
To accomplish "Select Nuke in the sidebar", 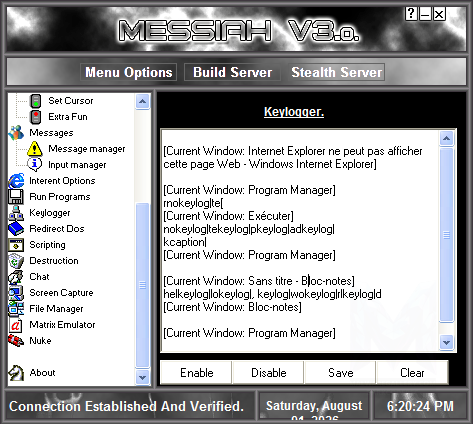I will tap(40, 341).
